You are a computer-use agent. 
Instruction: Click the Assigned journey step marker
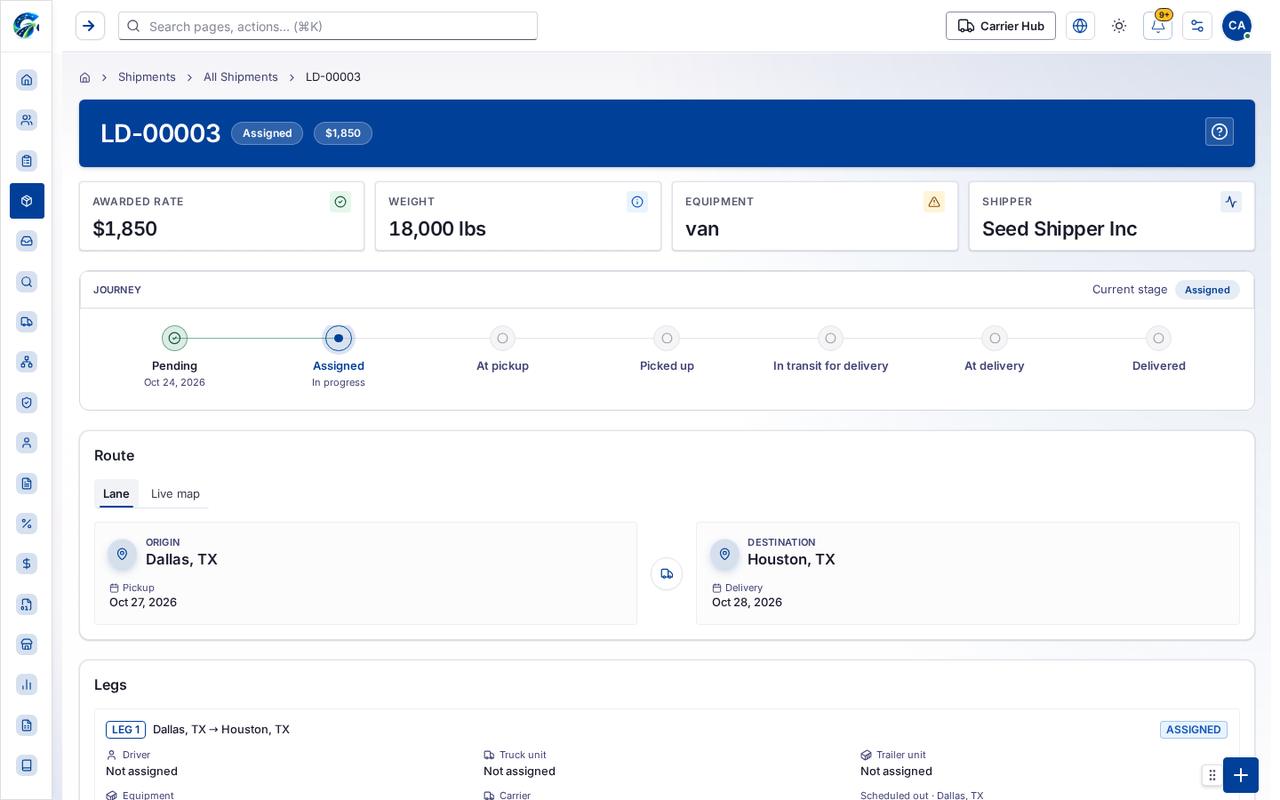[338, 338]
